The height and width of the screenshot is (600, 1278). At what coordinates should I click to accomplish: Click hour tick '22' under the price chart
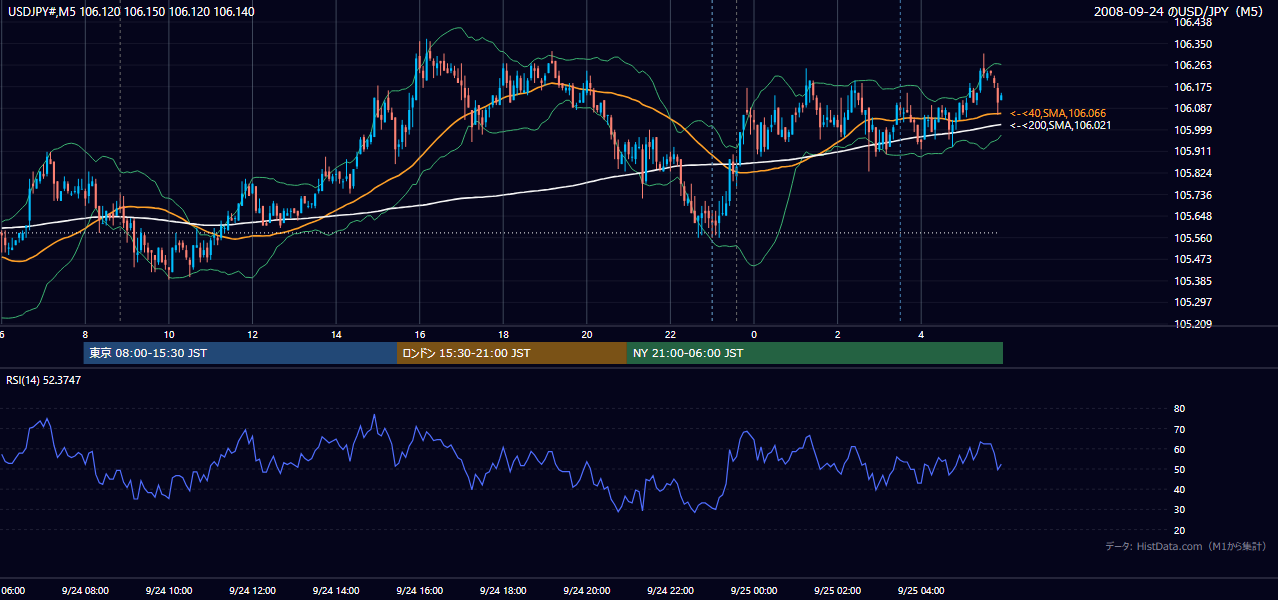tap(671, 335)
